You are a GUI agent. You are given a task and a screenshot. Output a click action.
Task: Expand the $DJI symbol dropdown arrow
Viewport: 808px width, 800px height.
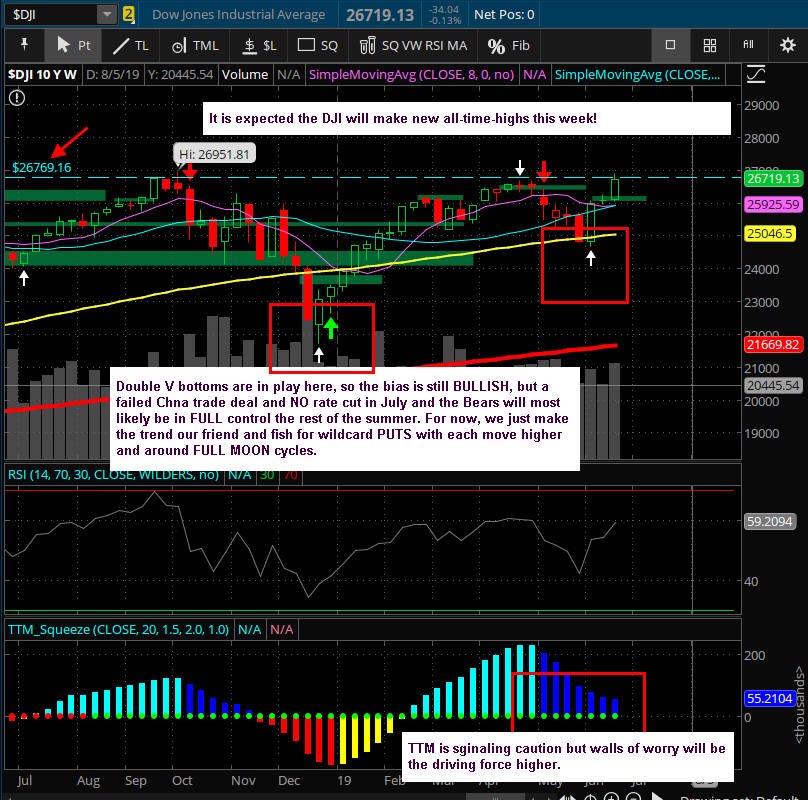(107, 14)
